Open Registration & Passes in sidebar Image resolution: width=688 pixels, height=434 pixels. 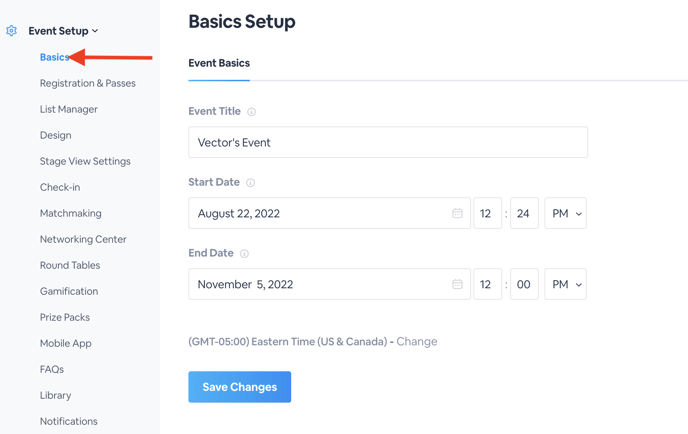pos(88,83)
